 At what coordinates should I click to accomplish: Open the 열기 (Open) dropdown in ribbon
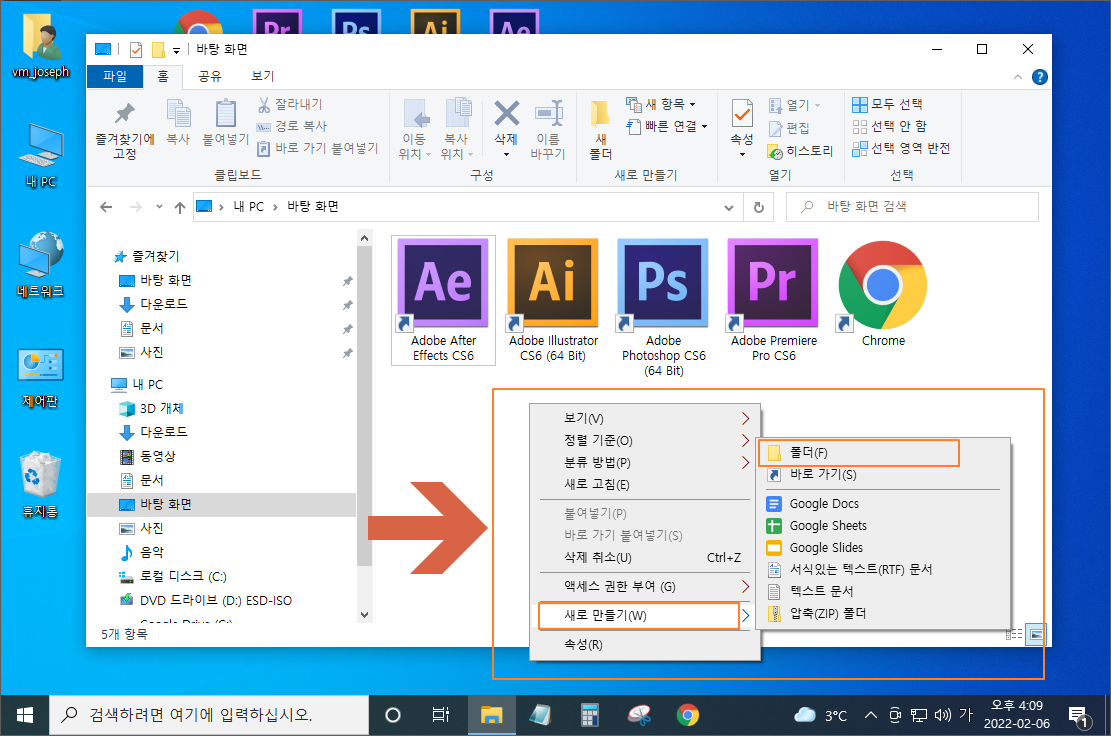[x=794, y=105]
